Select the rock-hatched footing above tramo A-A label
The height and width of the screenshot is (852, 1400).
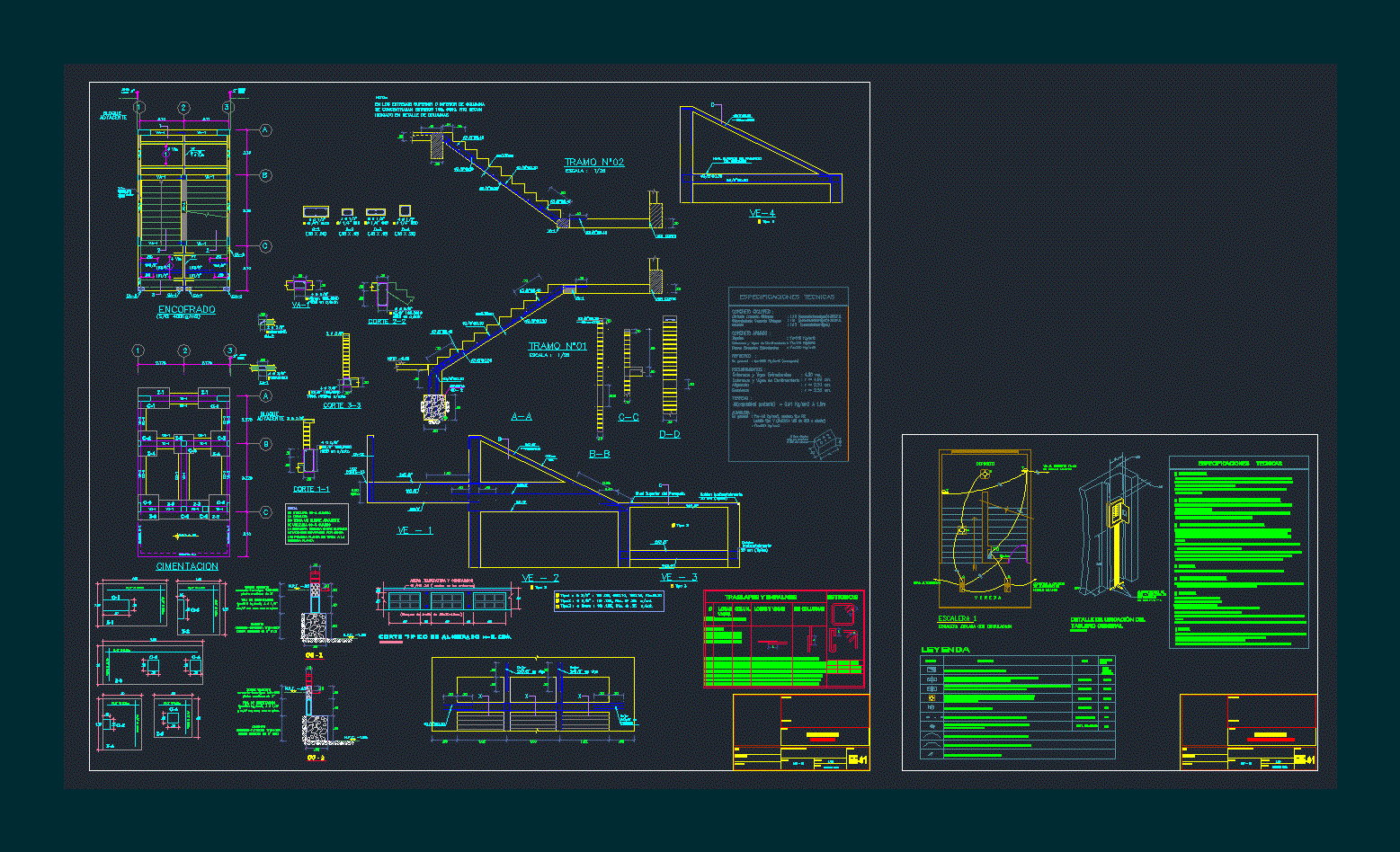[x=435, y=407]
